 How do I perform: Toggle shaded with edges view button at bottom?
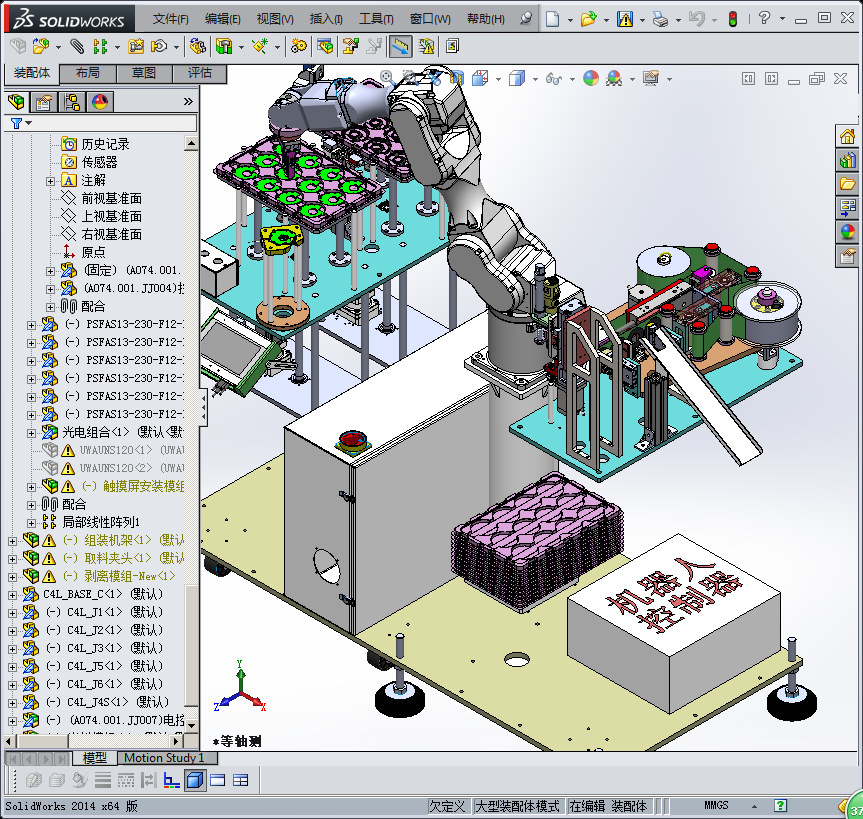tap(195, 780)
